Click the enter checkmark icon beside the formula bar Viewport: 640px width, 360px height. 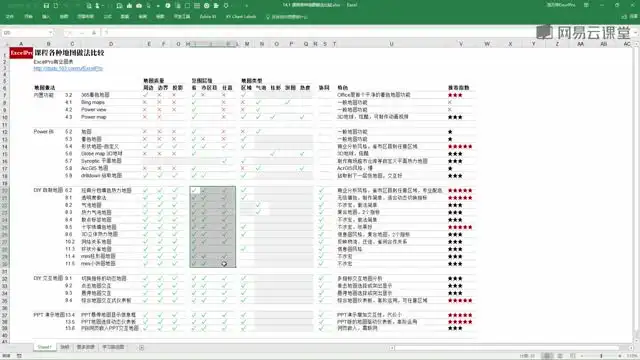[x=82, y=33]
